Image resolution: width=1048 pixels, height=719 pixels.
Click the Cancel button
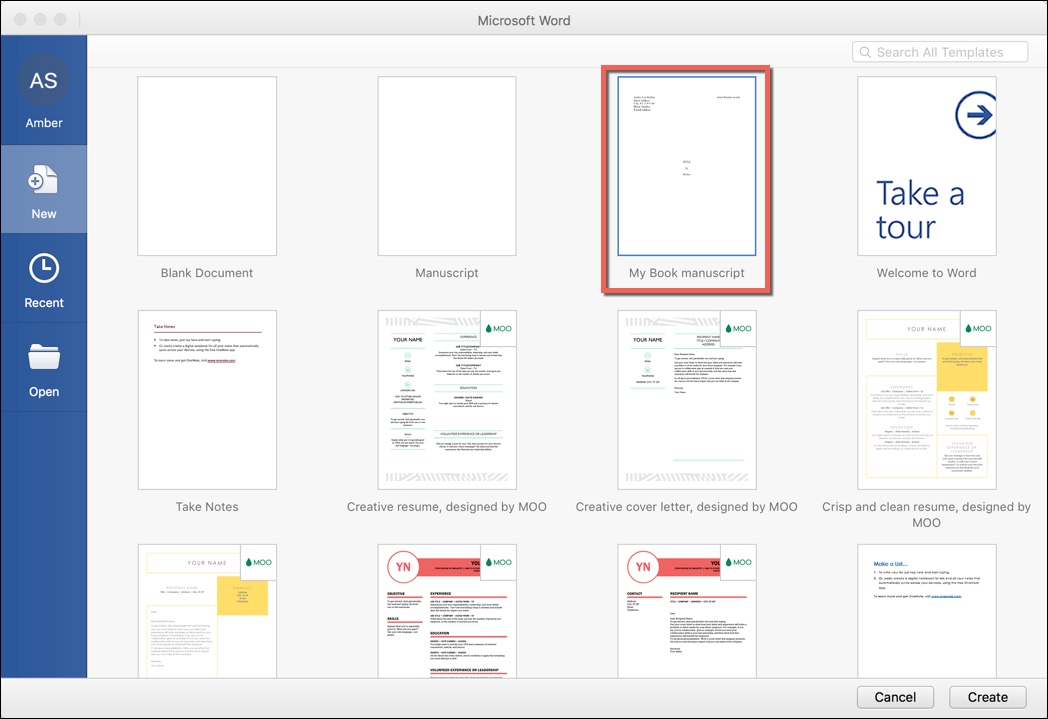[x=895, y=697]
